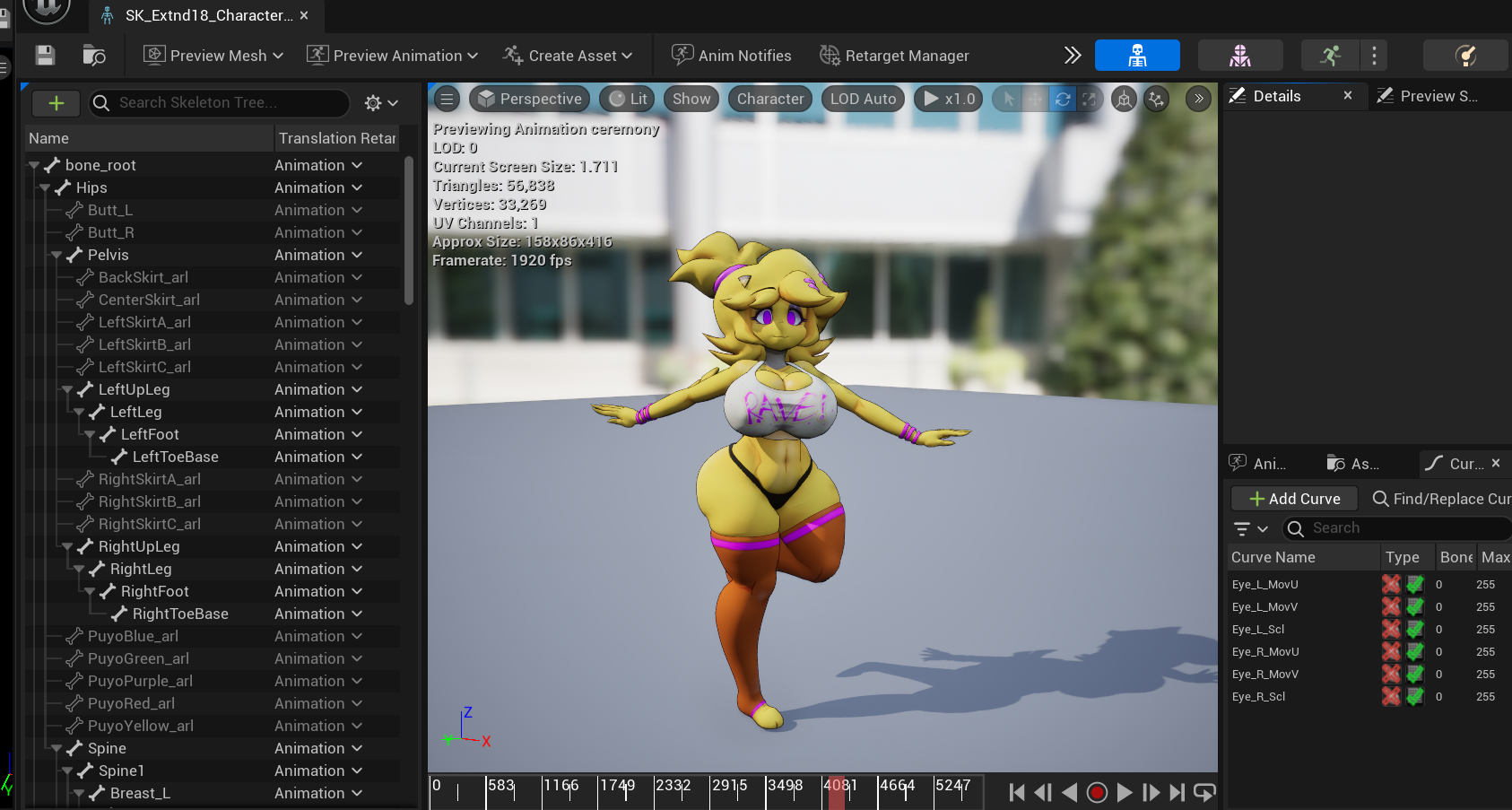Viewport: 1512px width, 810px height.
Task: Click the Save asset floppy disk icon
Action: (x=45, y=56)
